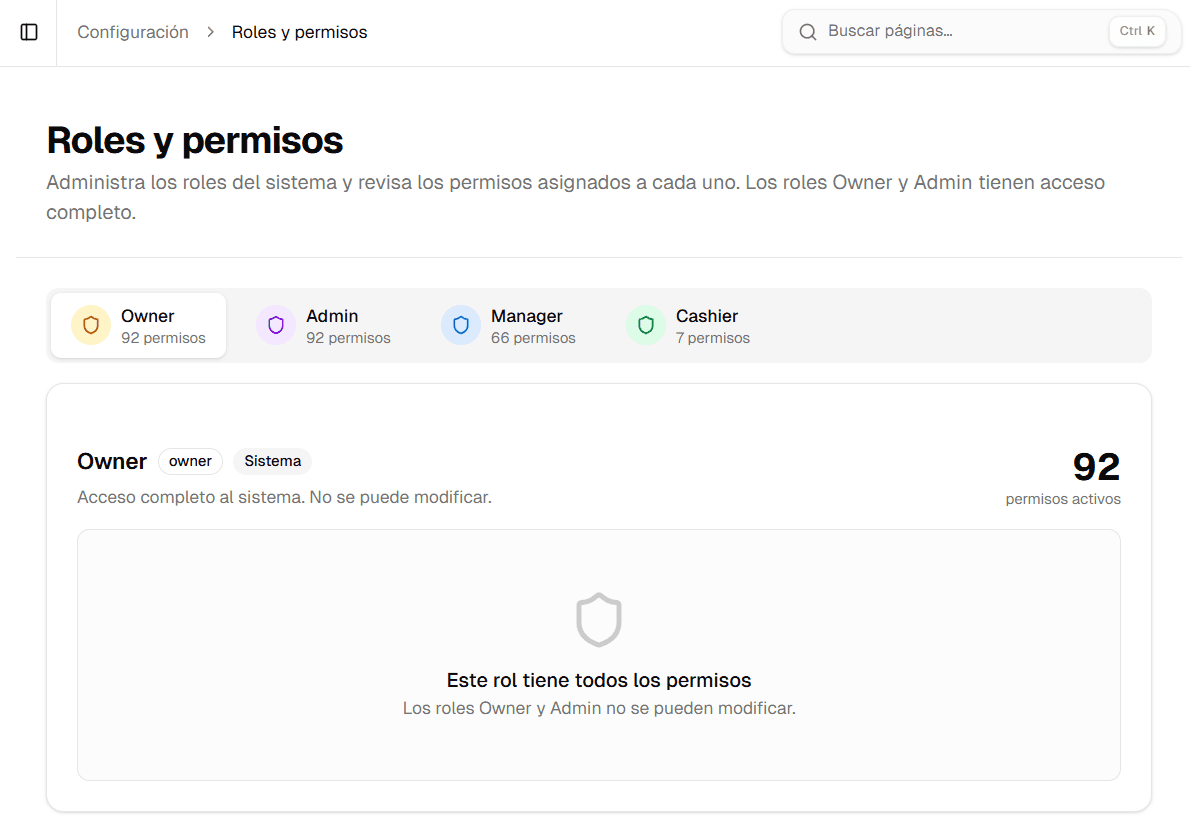The width and height of the screenshot is (1190, 831).
Task: Click the search magnifier icon
Action: pos(808,31)
